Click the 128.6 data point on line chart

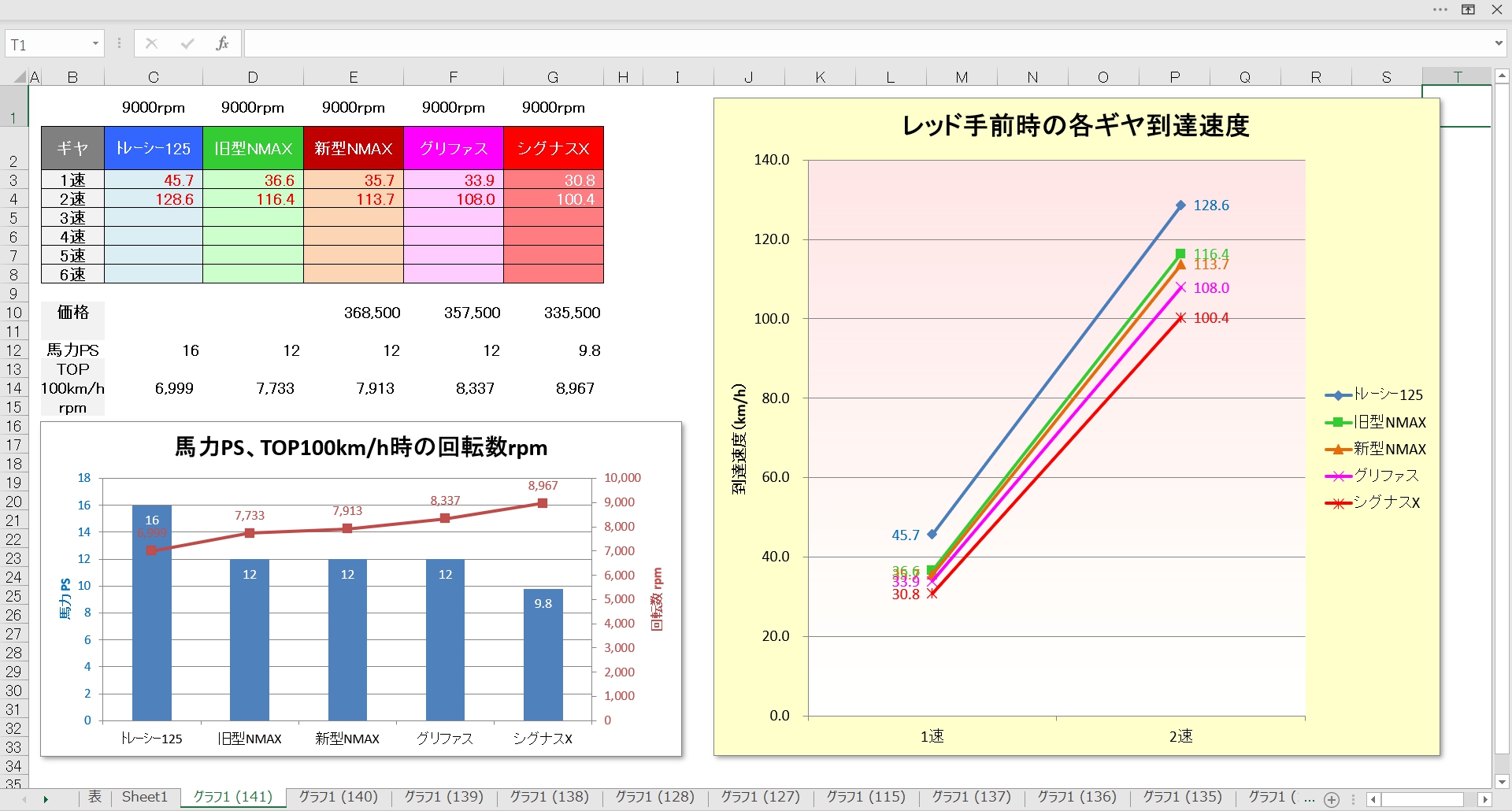(x=1180, y=206)
